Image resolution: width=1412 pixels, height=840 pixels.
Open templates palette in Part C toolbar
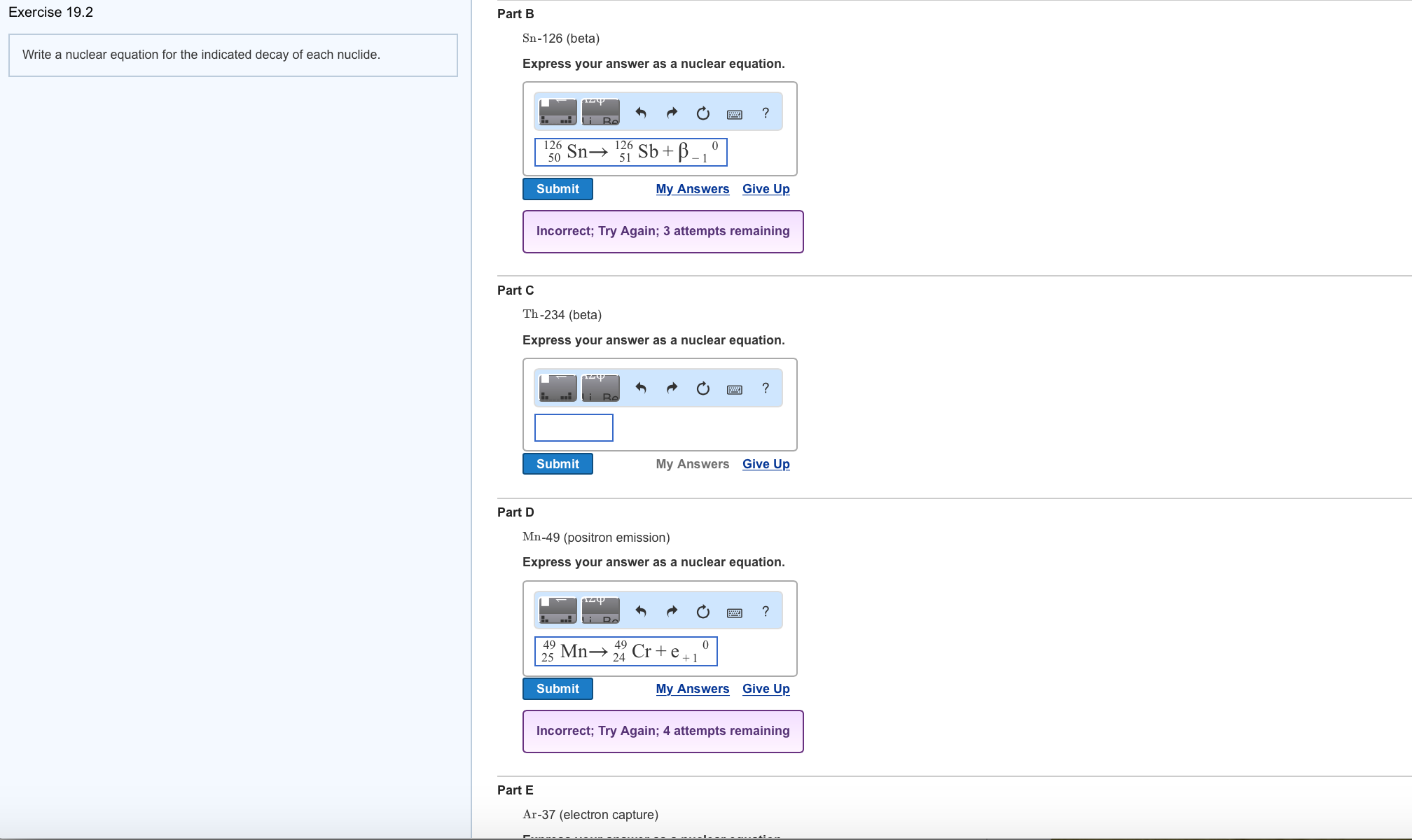pyautogui.click(x=558, y=388)
